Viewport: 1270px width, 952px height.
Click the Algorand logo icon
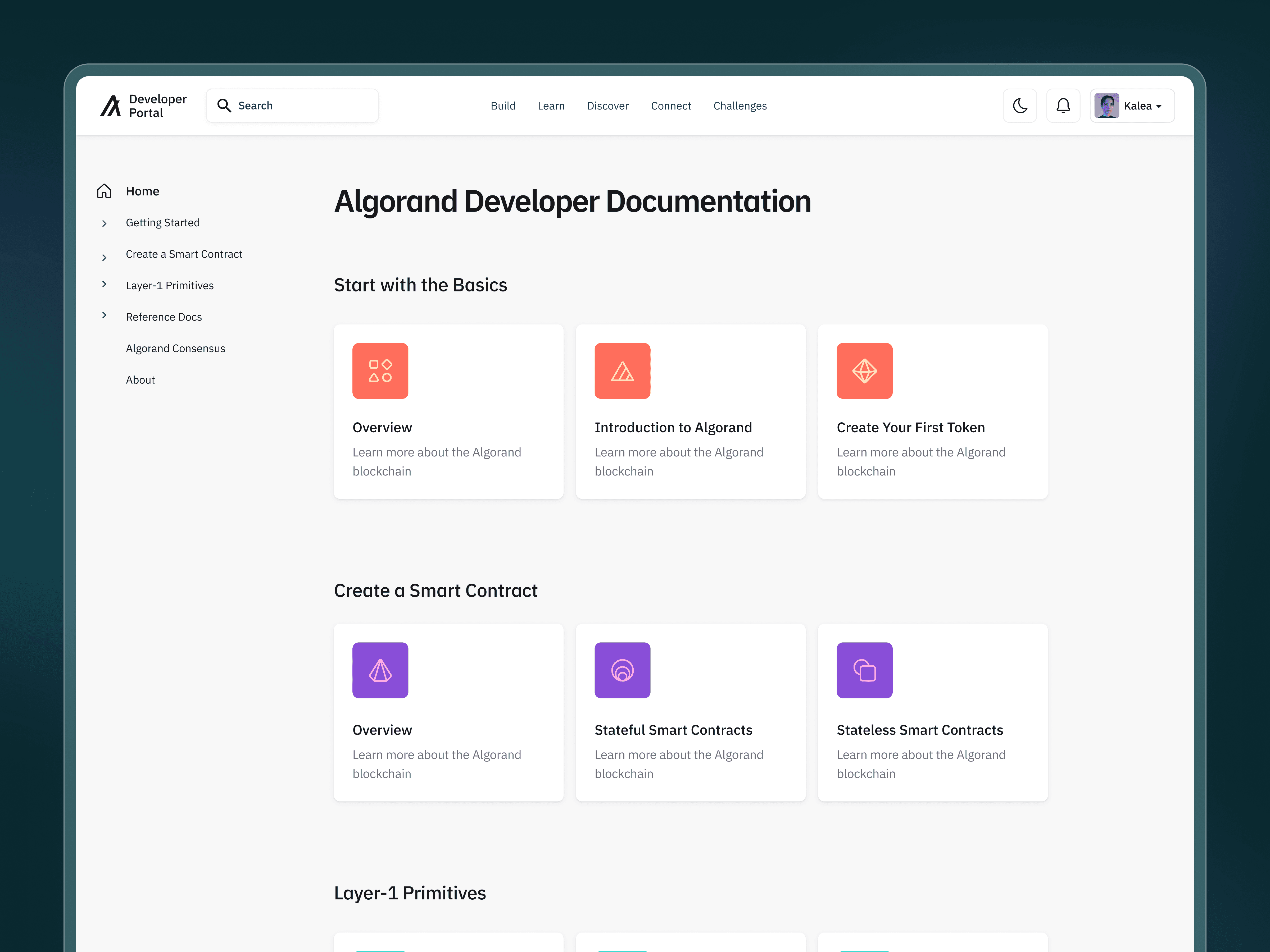(x=110, y=106)
